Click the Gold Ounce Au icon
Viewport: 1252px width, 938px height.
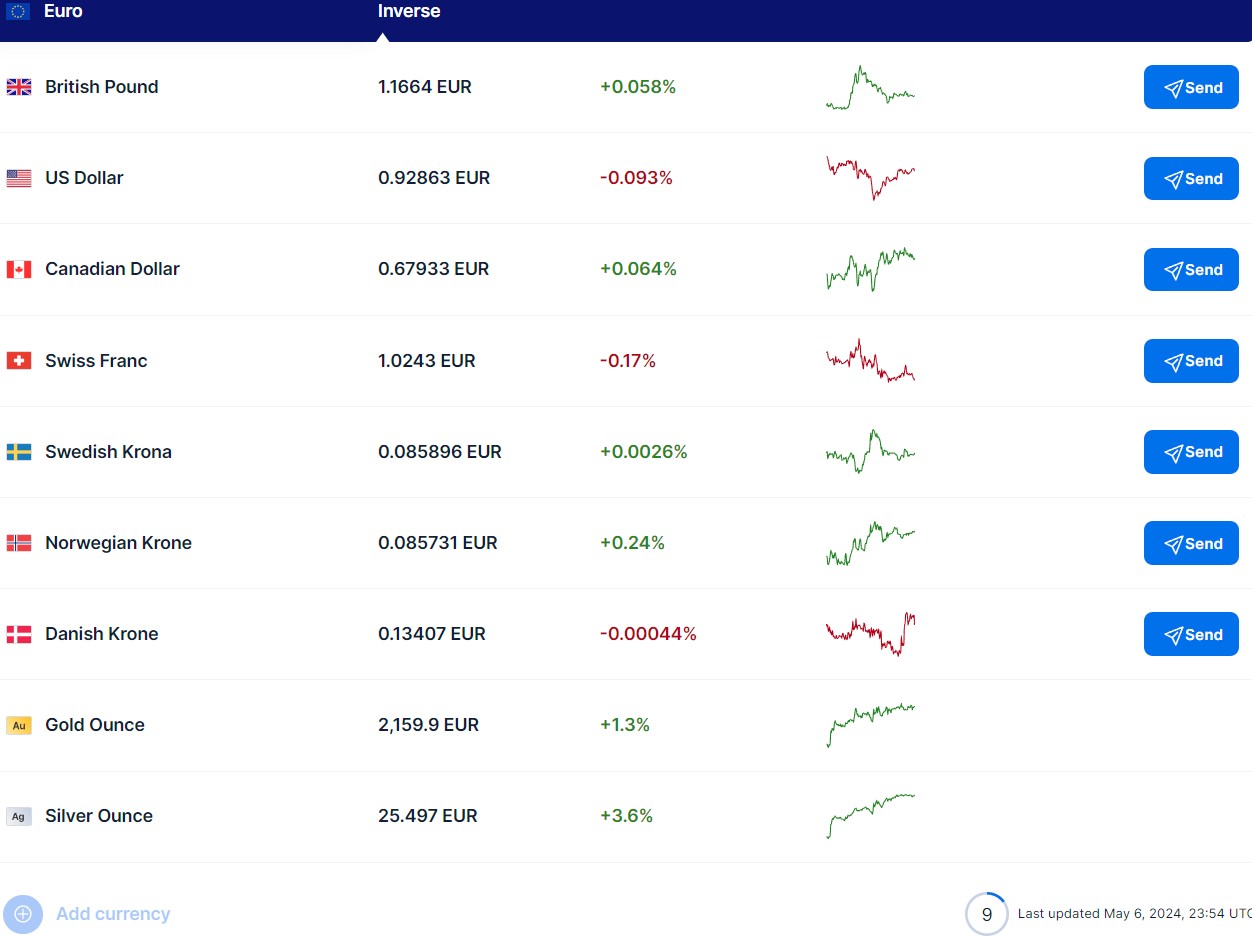coord(19,726)
